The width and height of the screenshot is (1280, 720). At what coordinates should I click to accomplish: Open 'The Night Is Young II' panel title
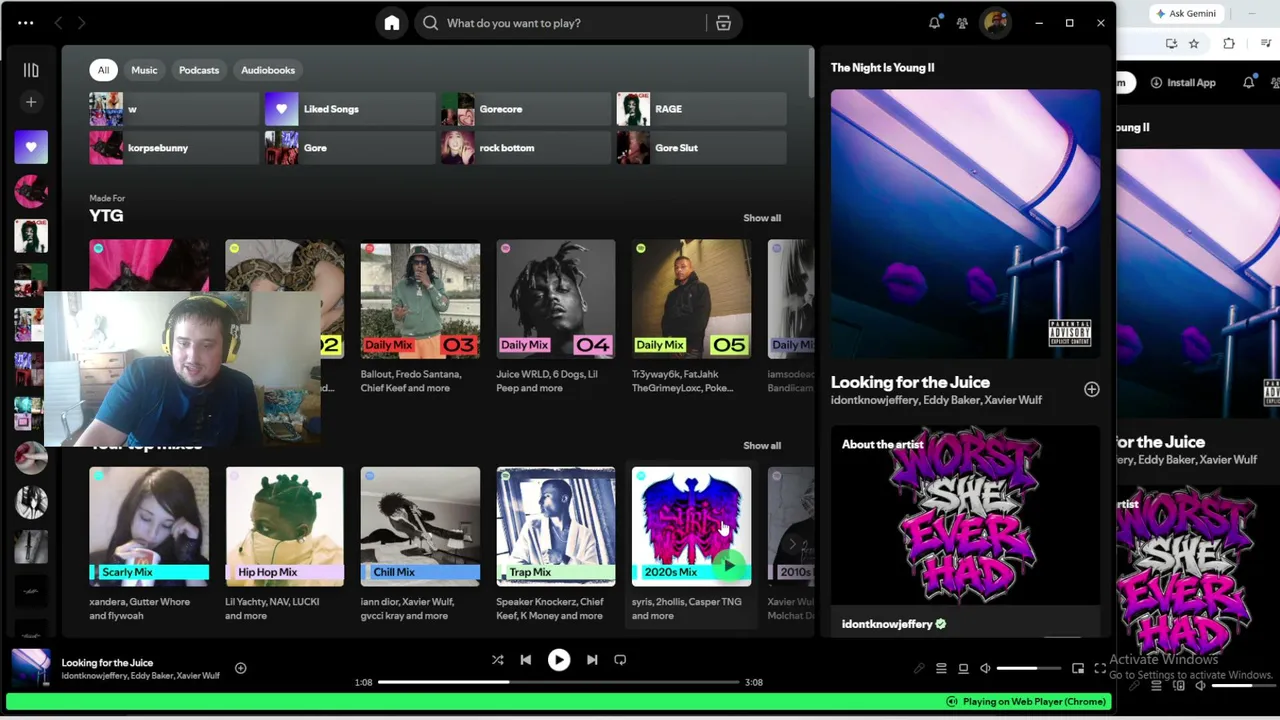(882, 68)
